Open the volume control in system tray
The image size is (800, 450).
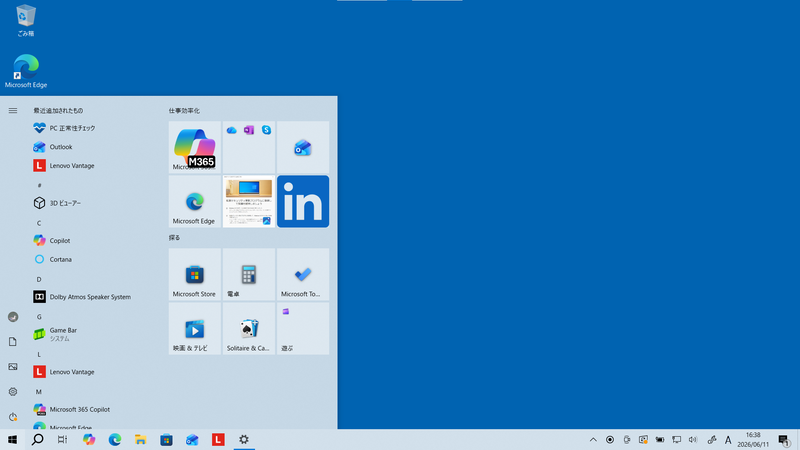(x=693, y=440)
